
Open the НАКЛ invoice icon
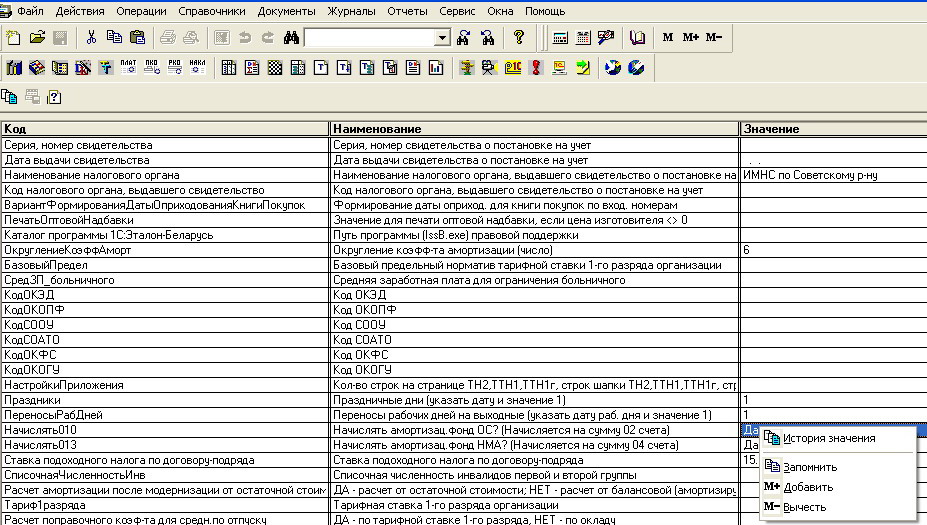[x=197, y=67]
